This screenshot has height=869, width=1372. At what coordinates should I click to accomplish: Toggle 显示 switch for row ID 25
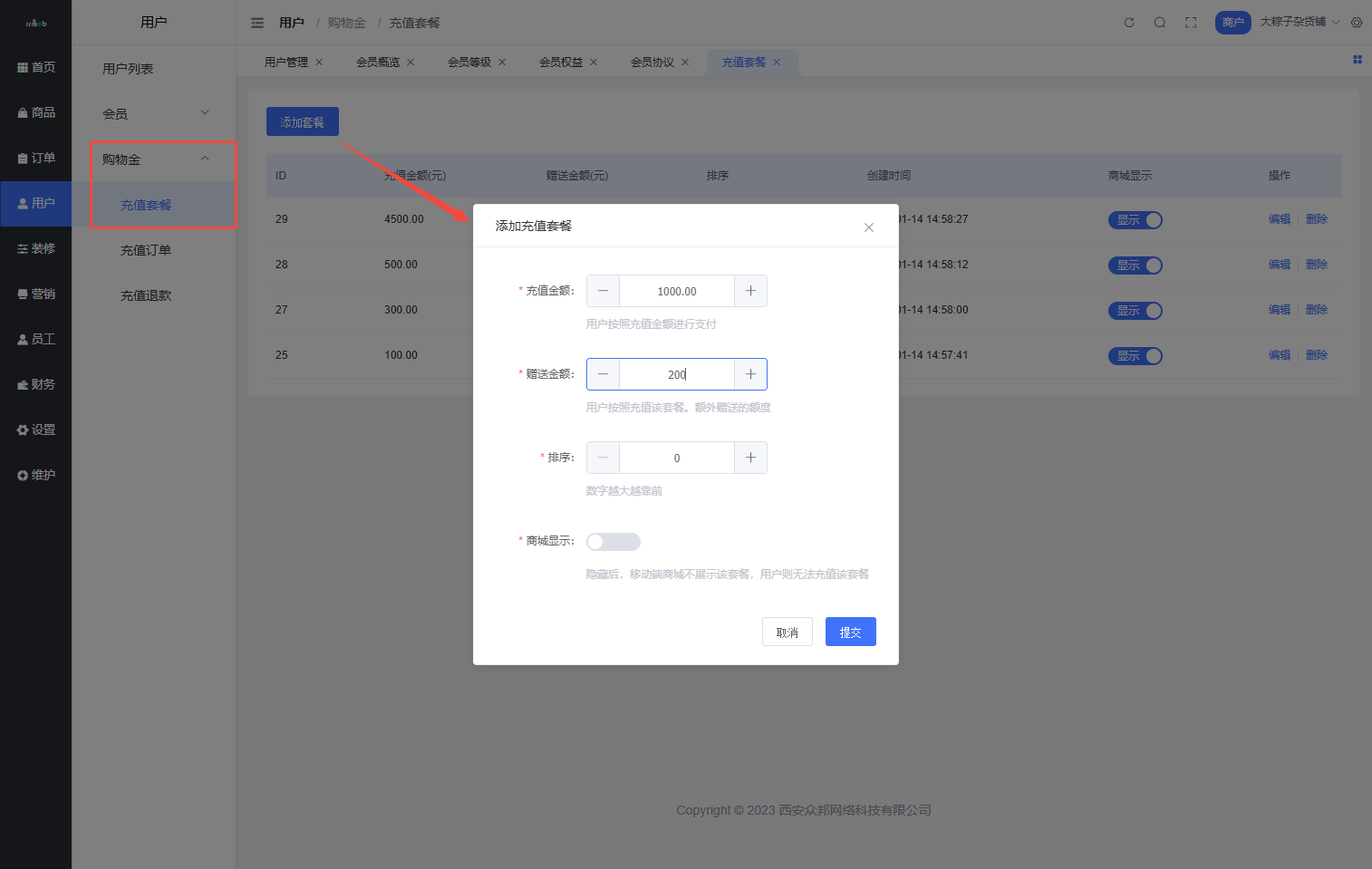pyautogui.click(x=1135, y=356)
